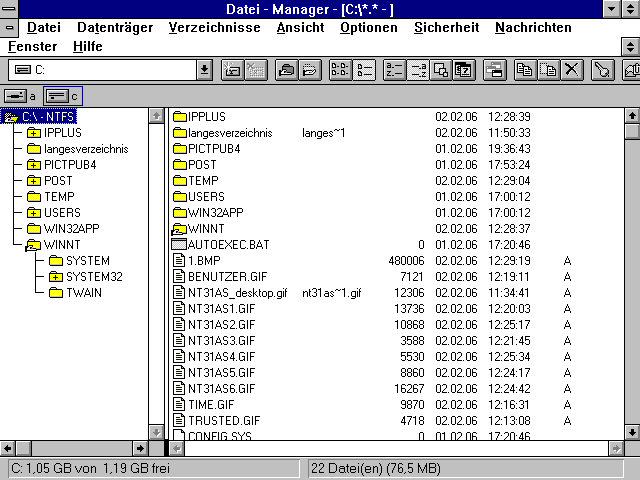Click short name langes~1 entry
The image size is (640, 480).
[323, 133]
